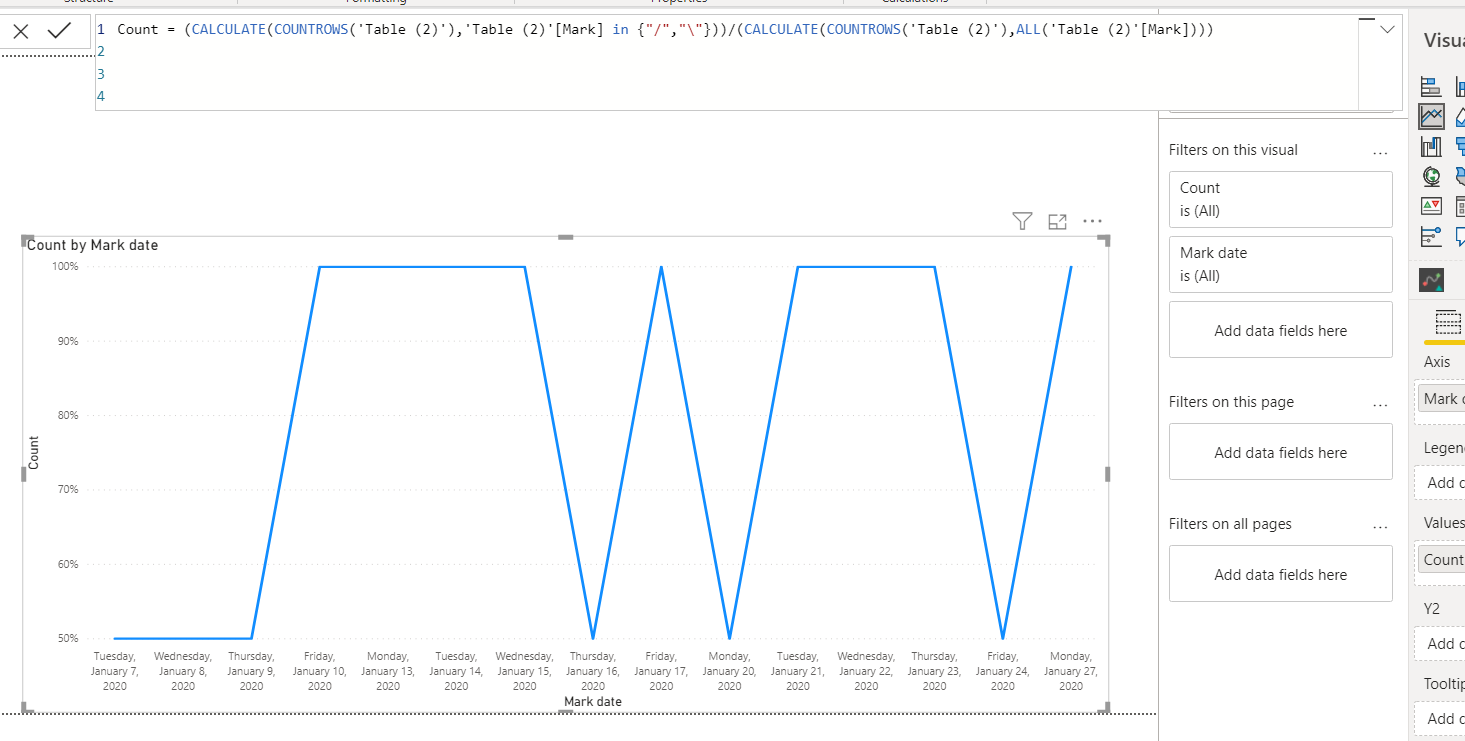Screen dimensions: 1465x741
Task: Click the Monday, January 20, 2020 axis label
Action: click(x=730, y=671)
